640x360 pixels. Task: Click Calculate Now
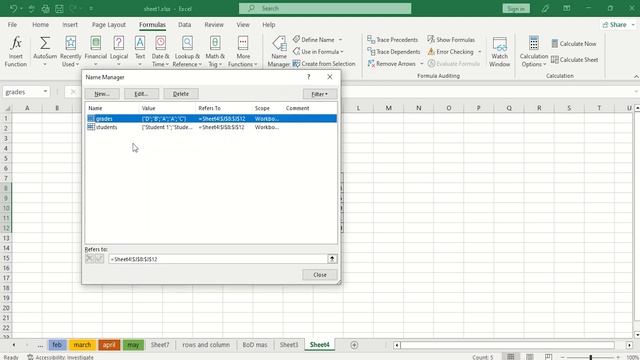(574, 44)
